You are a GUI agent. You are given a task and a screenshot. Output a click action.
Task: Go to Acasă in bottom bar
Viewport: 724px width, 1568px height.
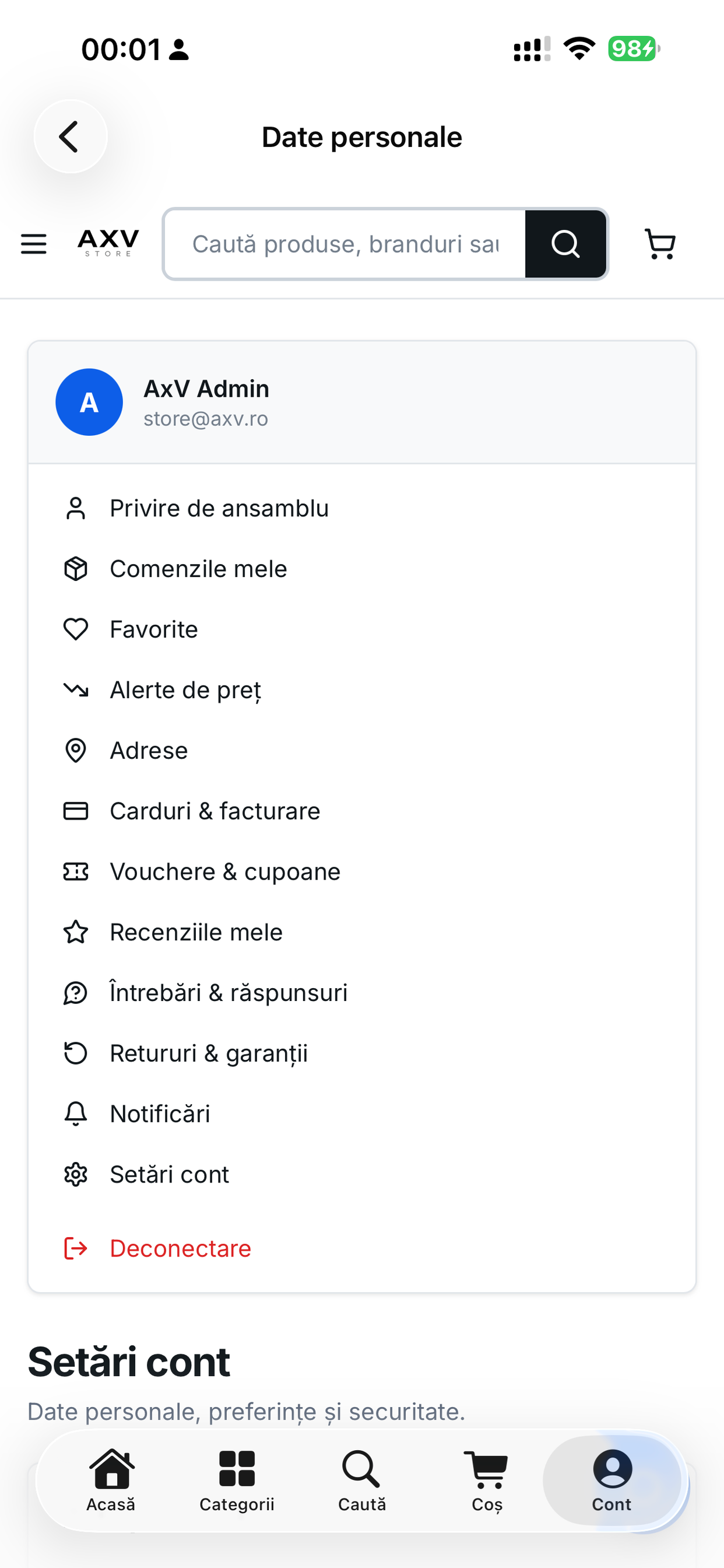111,1480
